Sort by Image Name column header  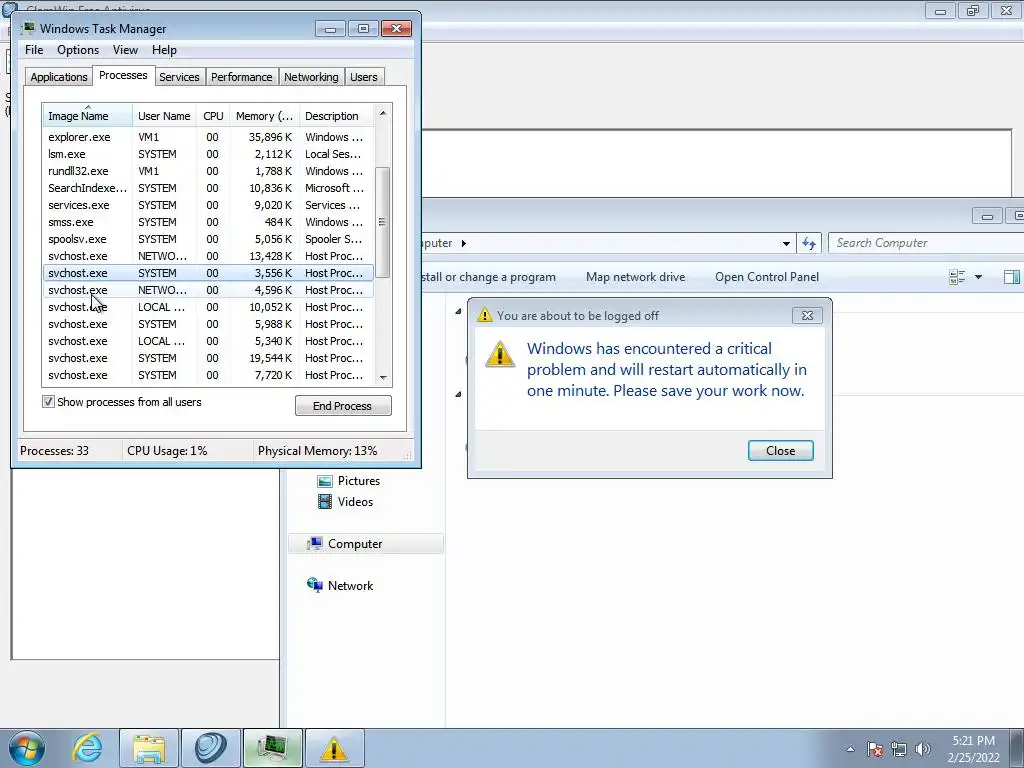[x=88, y=116]
